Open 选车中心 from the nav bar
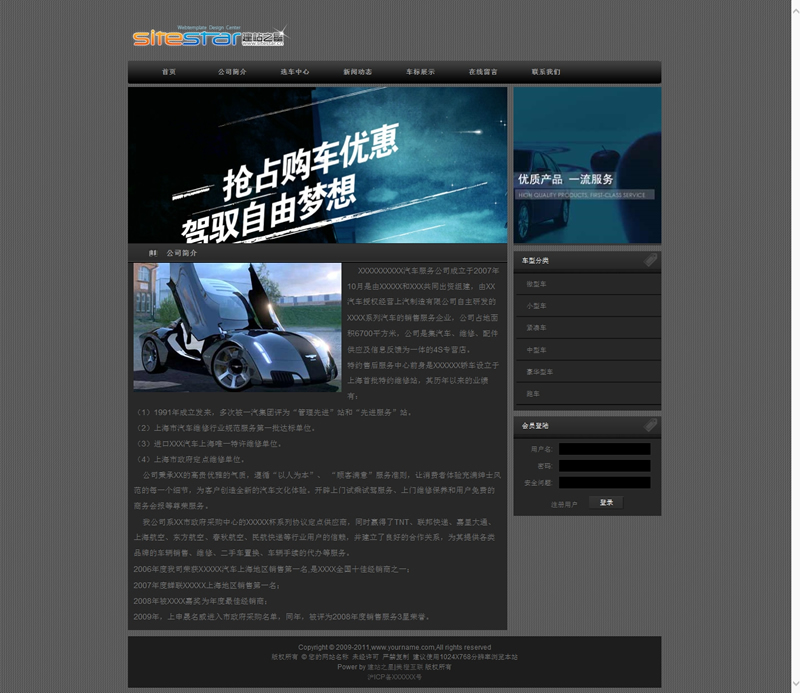 pyautogui.click(x=295, y=72)
